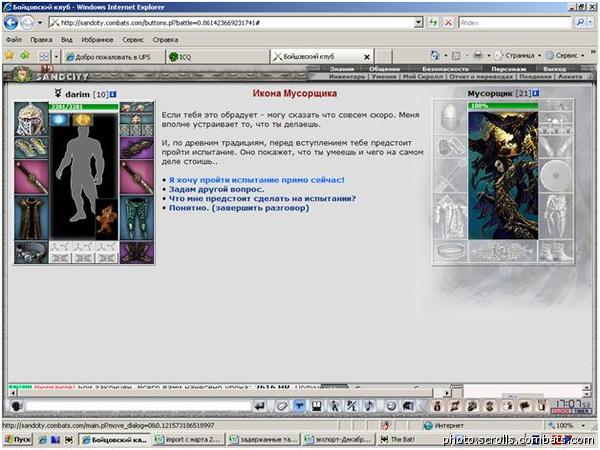Image resolution: width=600 pixels, height=450 pixels.
Task: Open the Персонаж game menu
Action: click(509, 69)
